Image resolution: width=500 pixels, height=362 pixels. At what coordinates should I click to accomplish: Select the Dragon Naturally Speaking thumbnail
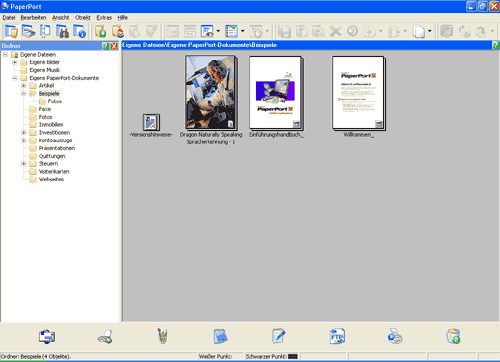click(x=211, y=93)
